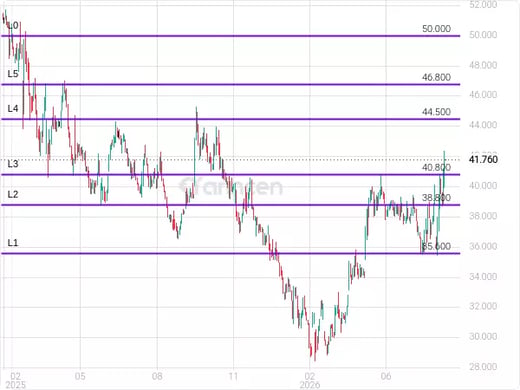Click the 52.000 price axis tick

(x=483, y=5)
